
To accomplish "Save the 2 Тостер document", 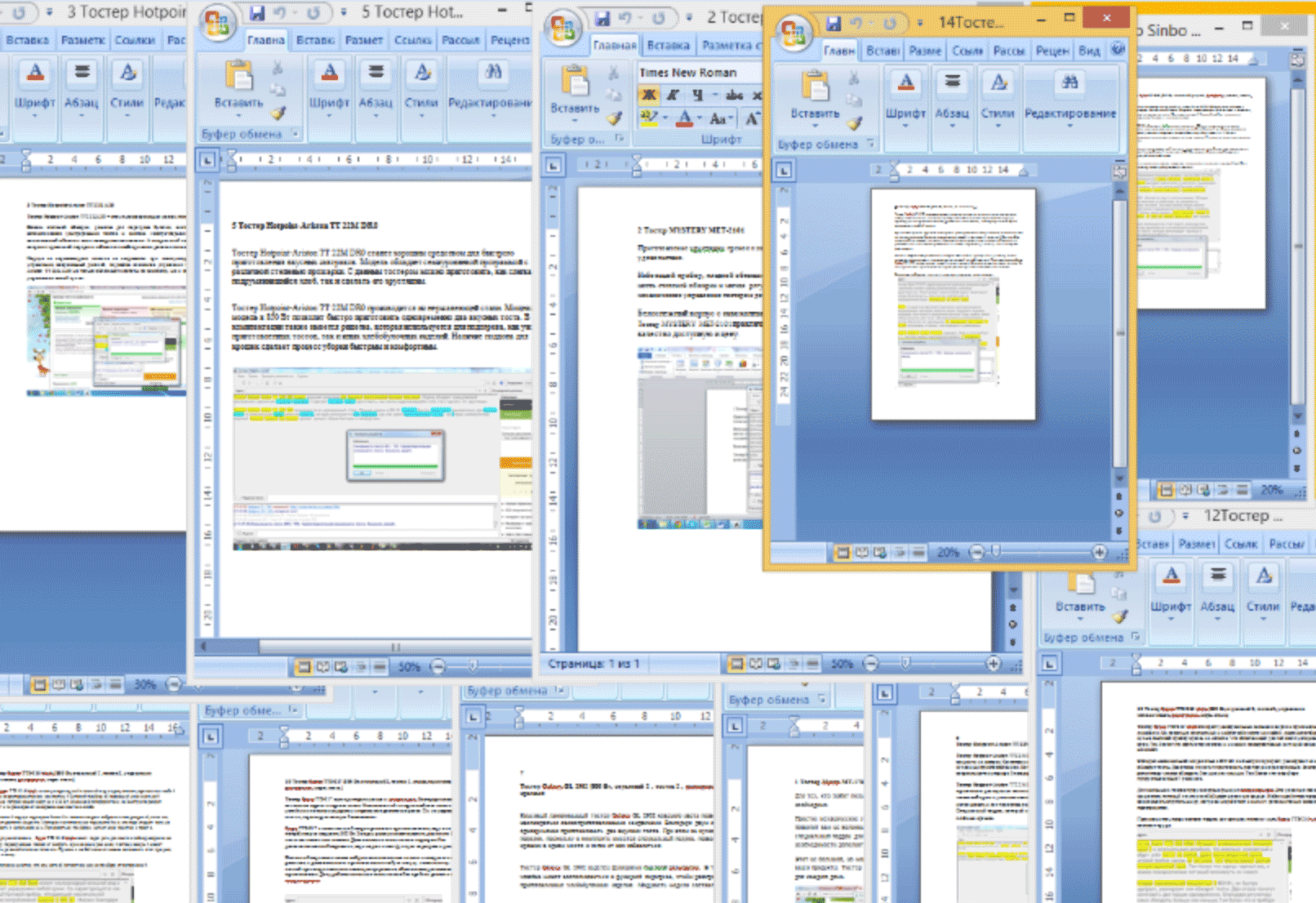I will pos(602,17).
